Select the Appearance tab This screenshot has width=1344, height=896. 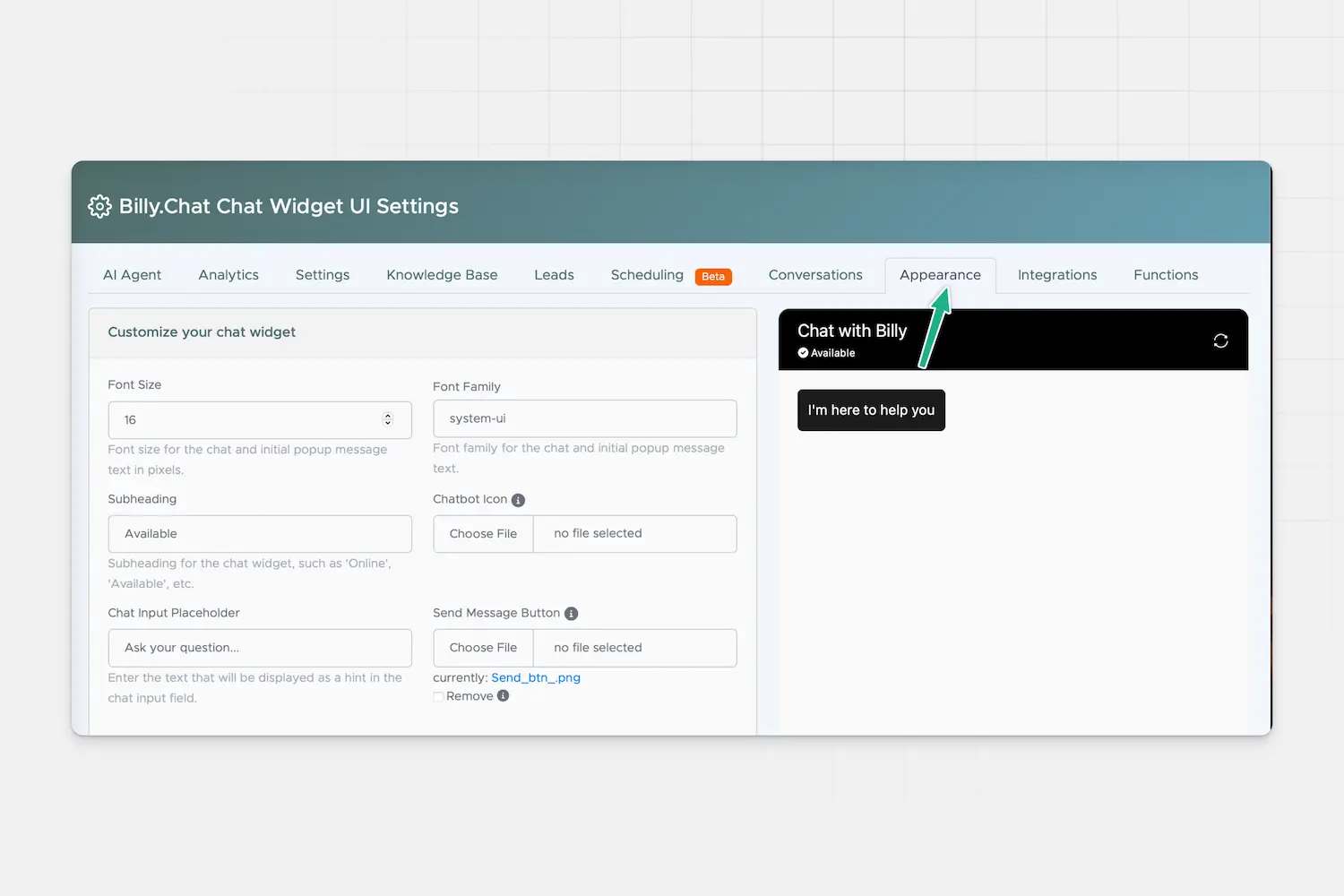click(x=940, y=275)
